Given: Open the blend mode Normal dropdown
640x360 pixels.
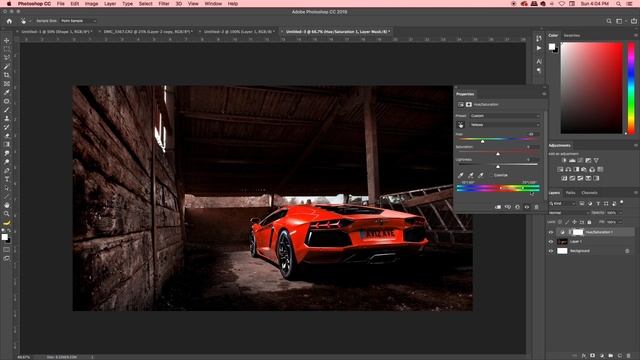Looking at the screenshot, I should [569, 213].
